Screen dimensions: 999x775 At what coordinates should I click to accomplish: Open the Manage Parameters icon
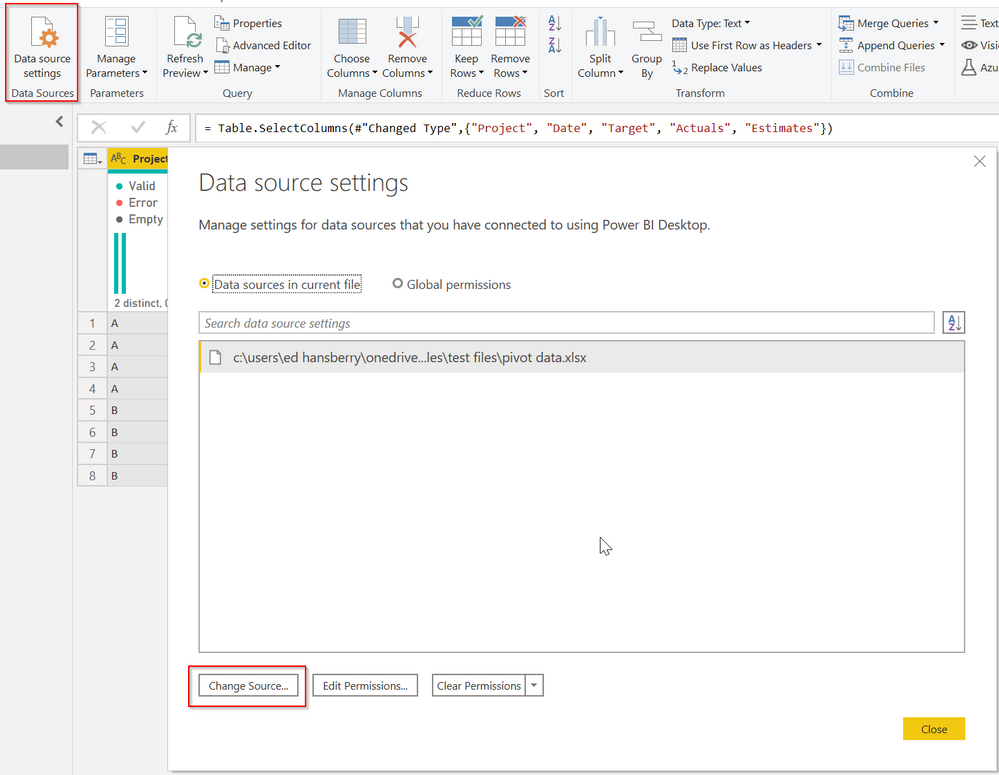(117, 32)
